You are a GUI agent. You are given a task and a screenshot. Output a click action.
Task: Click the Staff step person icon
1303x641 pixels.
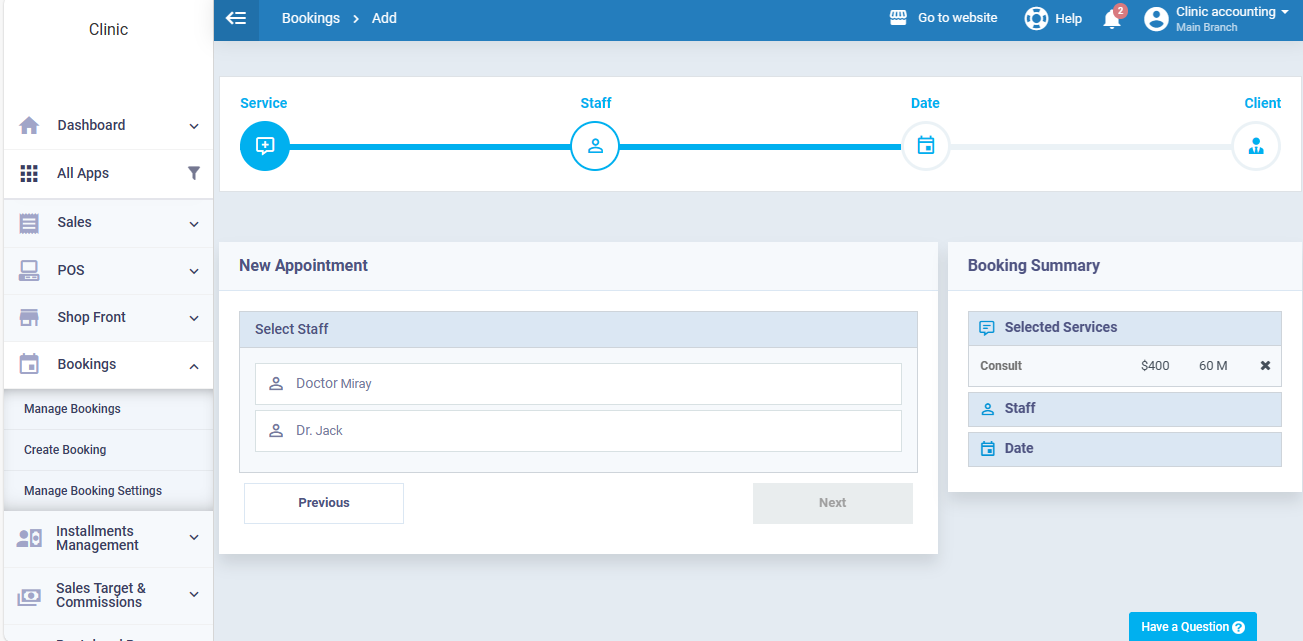tap(595, 146)
